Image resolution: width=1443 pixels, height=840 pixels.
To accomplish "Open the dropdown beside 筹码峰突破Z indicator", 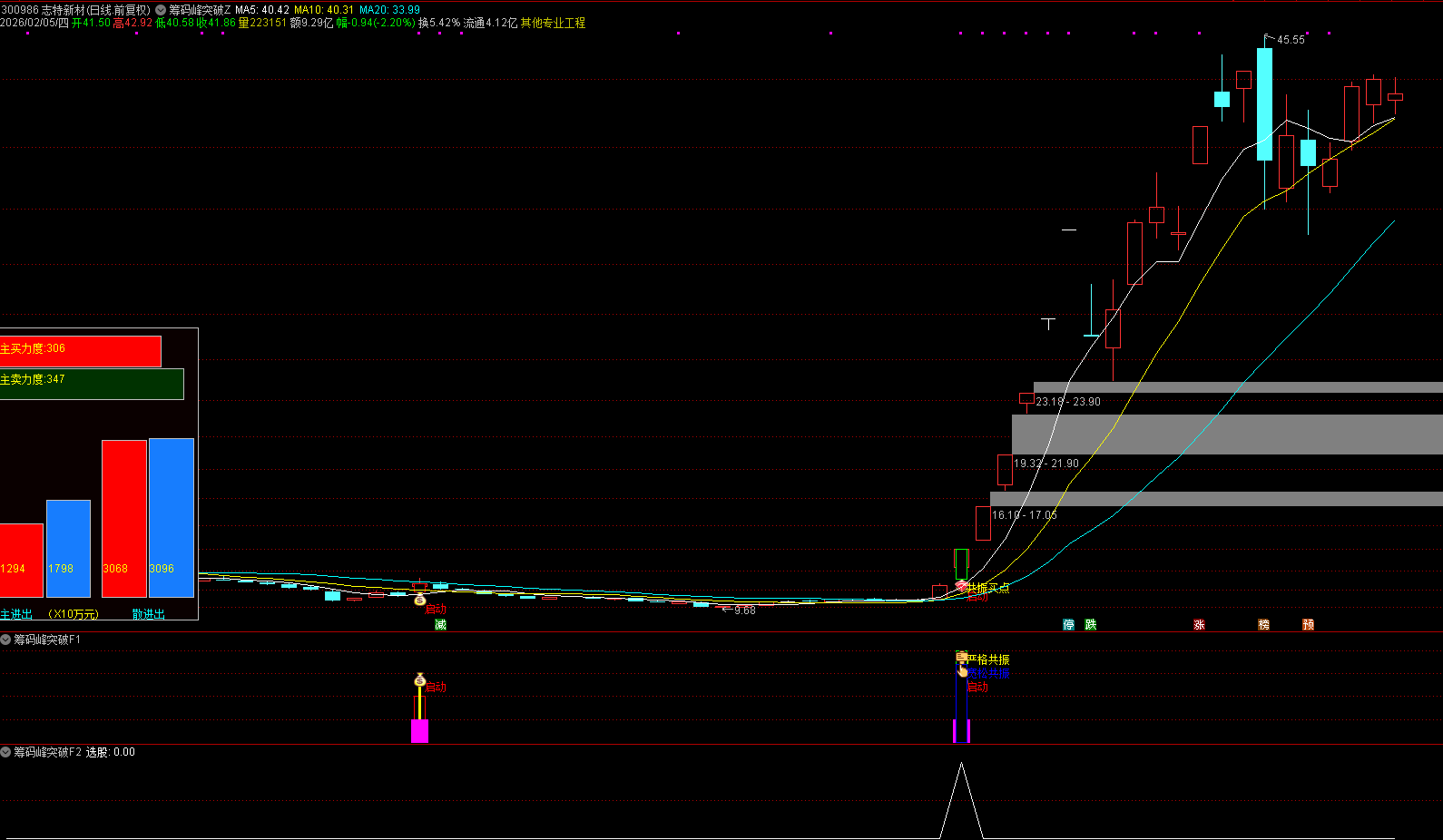I will 161,10.
